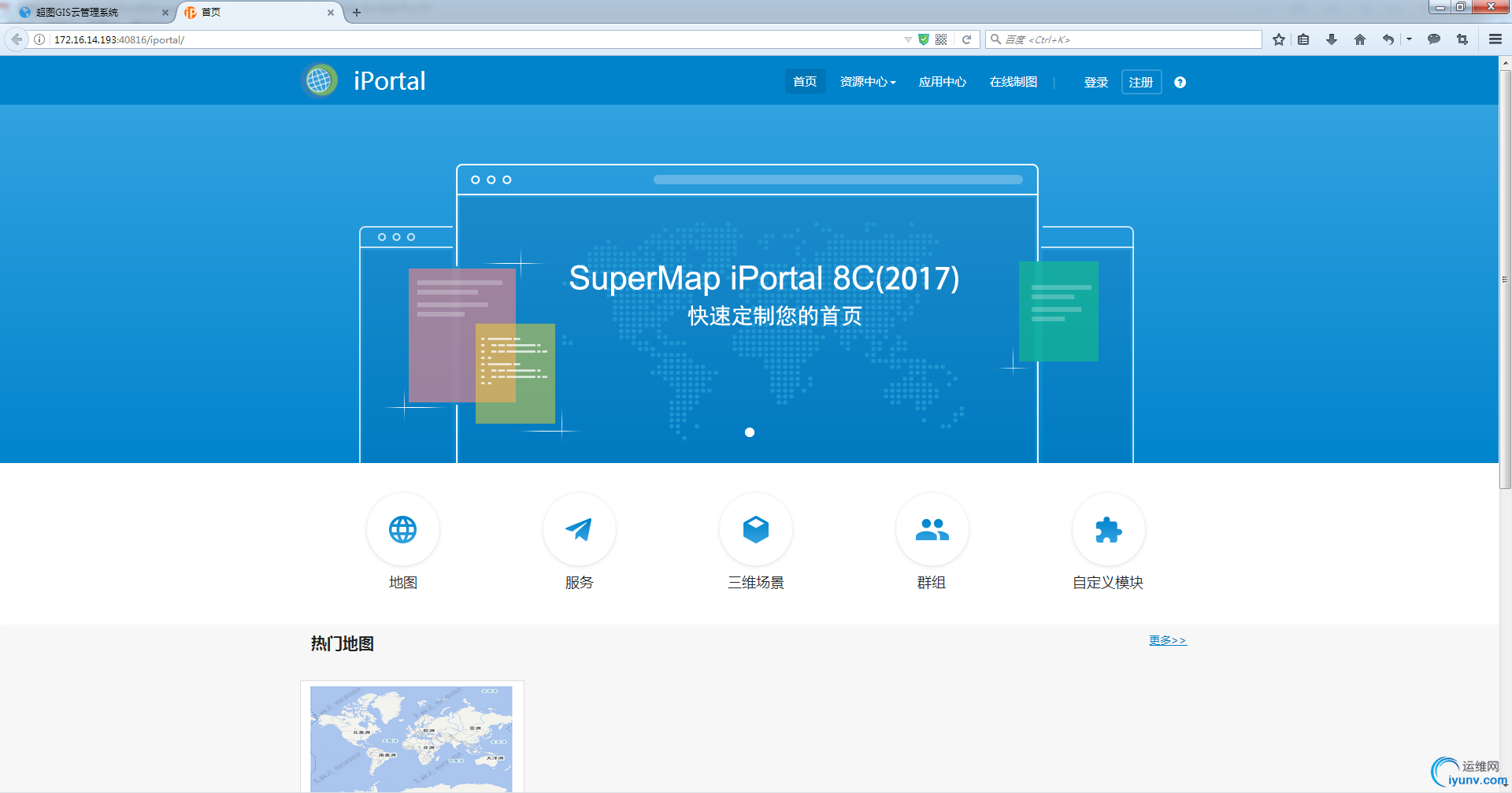Screen dimensions: 1512x793
Task: Open the world map thumbnail under 热门地图
Action: 412,738
